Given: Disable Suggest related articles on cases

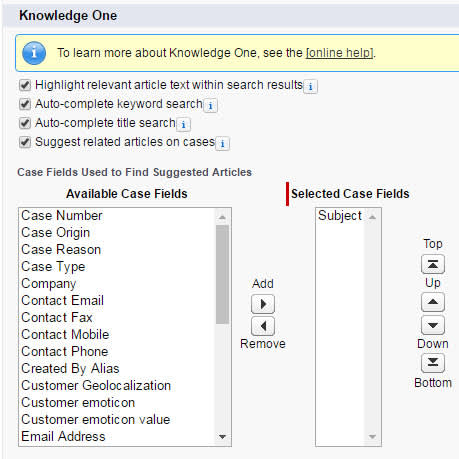Looking at the screenshot, I should [25, 142].
